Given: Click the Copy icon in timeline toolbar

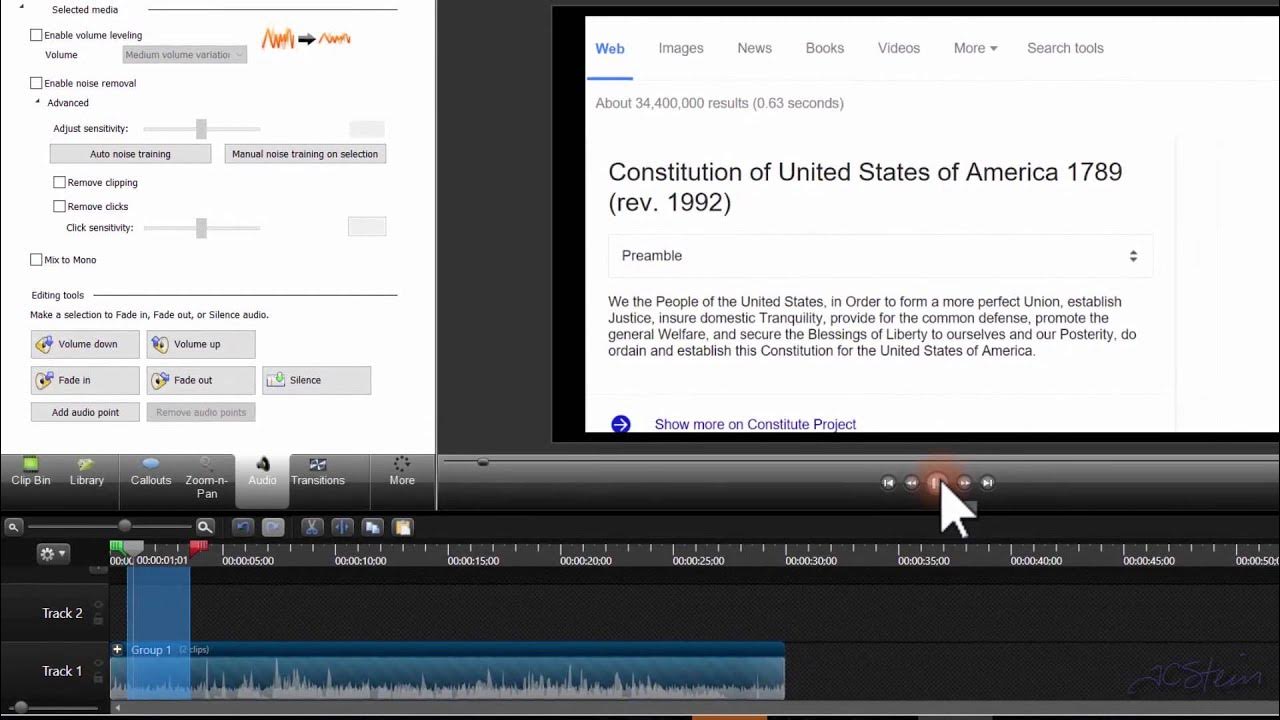Looking at the screenshot, I should pos(373,527).
